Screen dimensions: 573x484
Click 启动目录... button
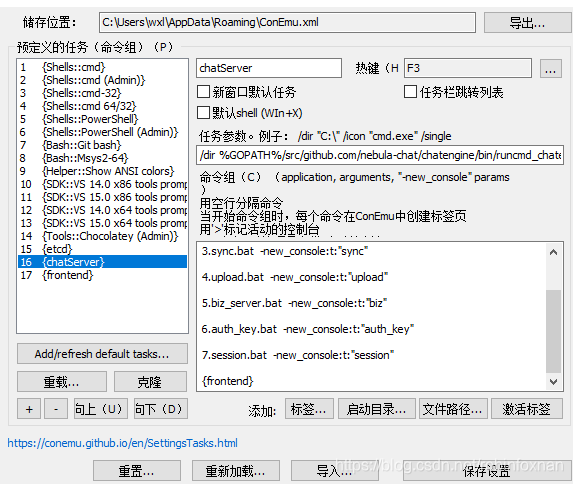[377, 409]
